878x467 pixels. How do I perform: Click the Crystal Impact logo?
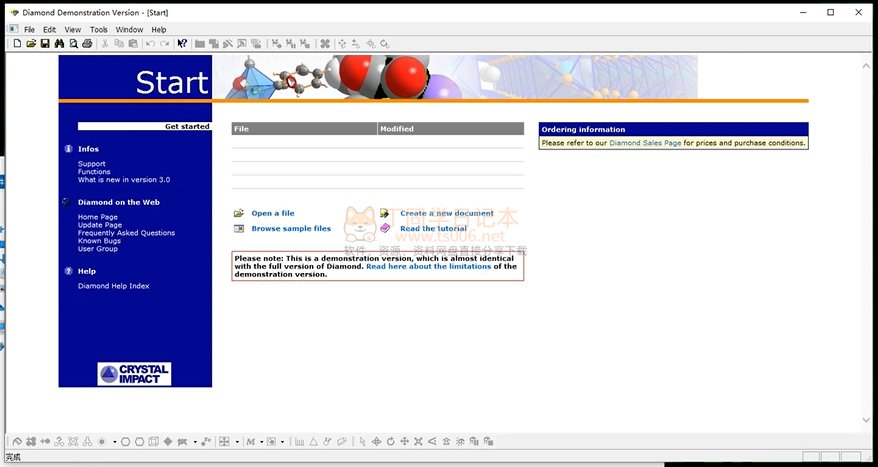coord(134,374)
